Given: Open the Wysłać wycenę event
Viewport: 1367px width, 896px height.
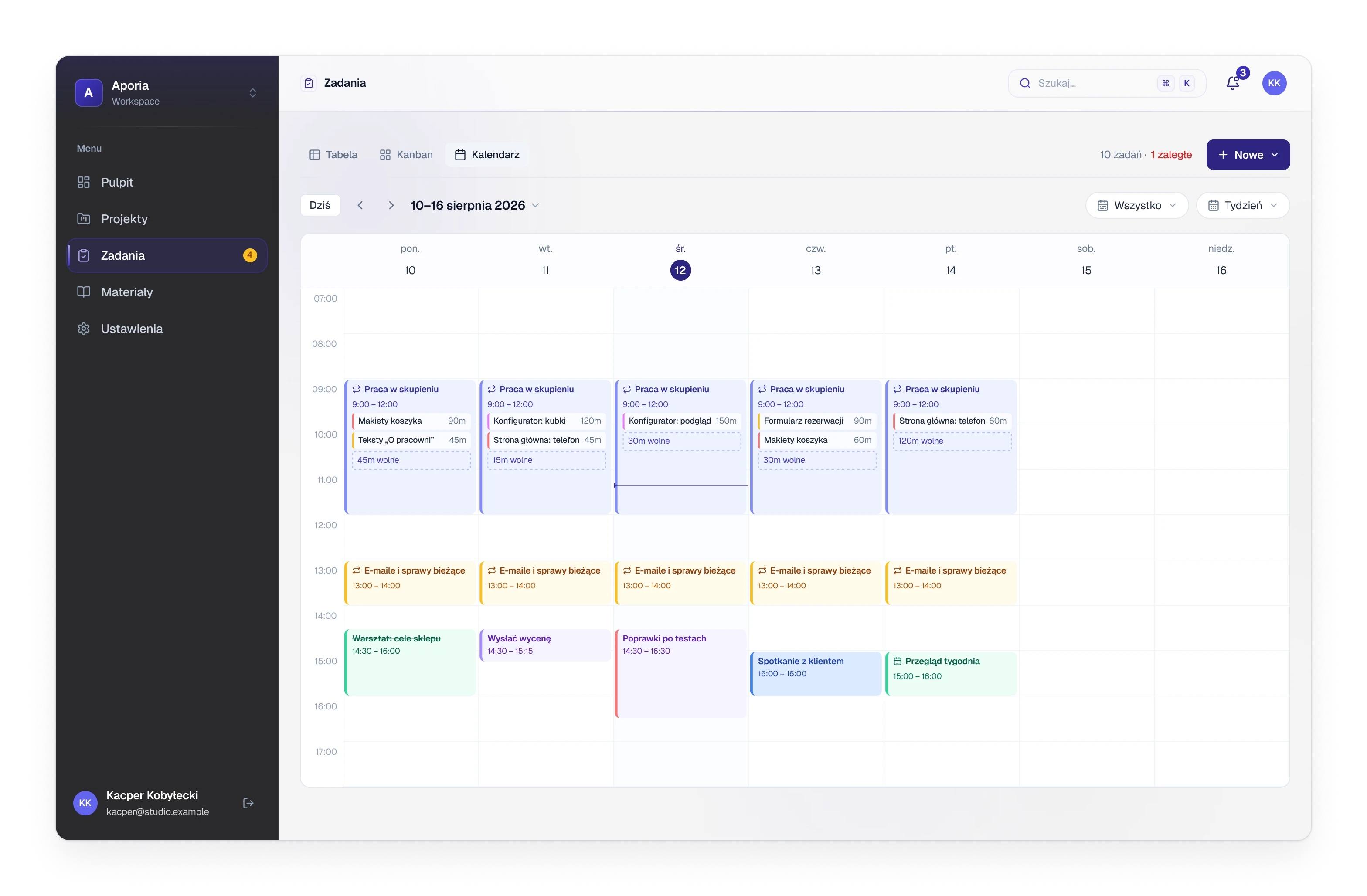Looking at the screenshot, I should (x=545, y=645).
